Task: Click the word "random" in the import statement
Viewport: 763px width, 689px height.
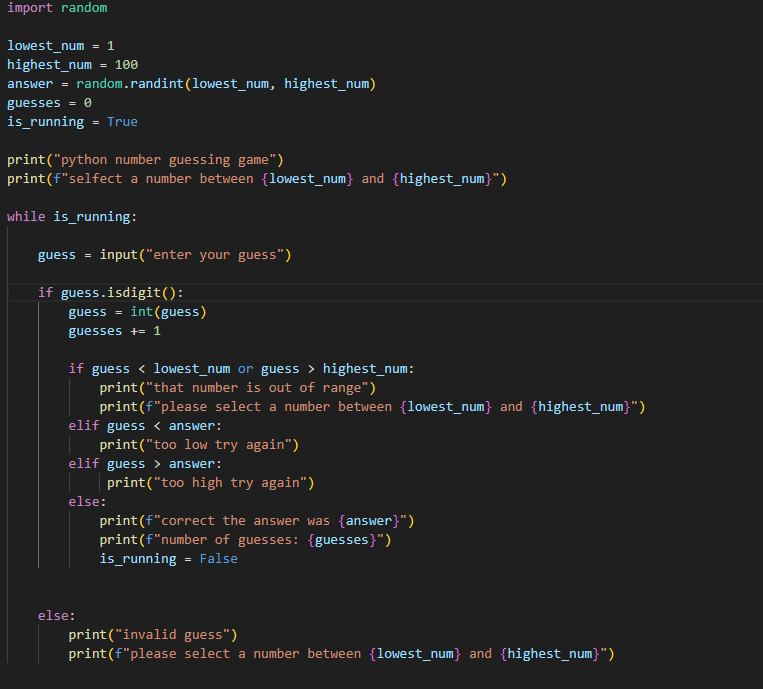Action: pos(84,8)
